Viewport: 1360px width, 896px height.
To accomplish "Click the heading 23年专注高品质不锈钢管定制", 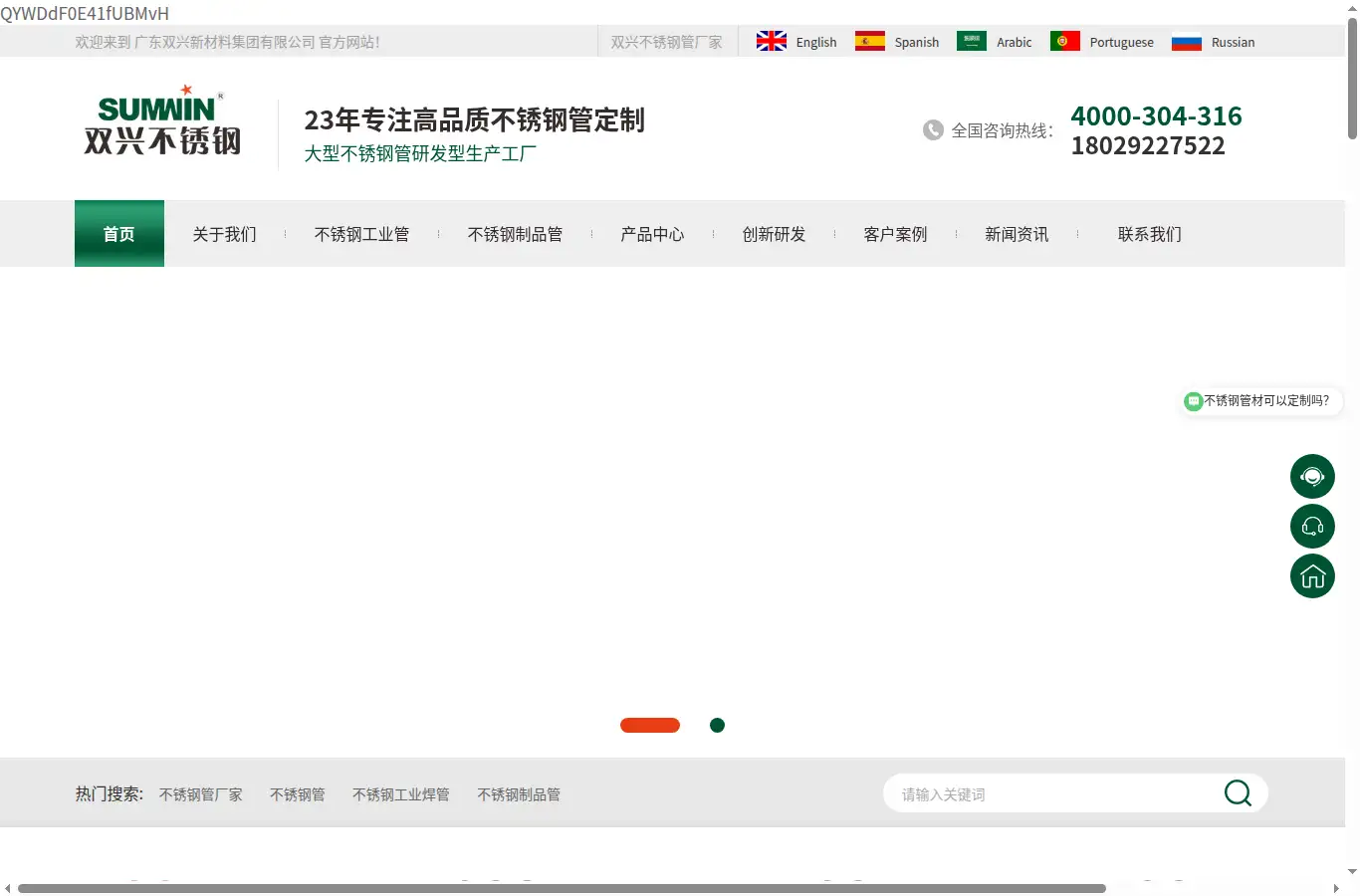I will (x=475, y=120).
